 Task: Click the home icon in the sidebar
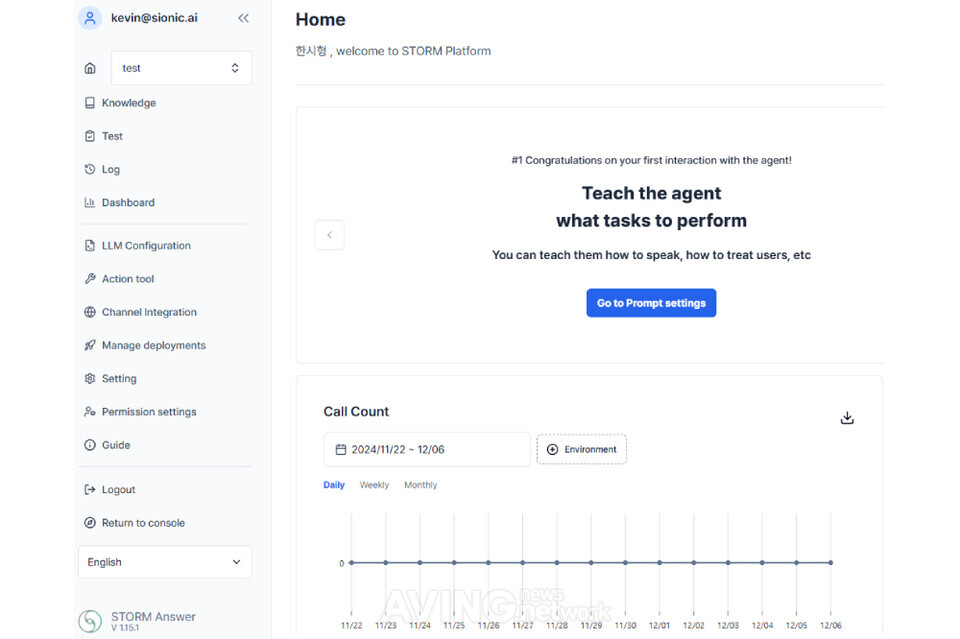tap(90, 68)
